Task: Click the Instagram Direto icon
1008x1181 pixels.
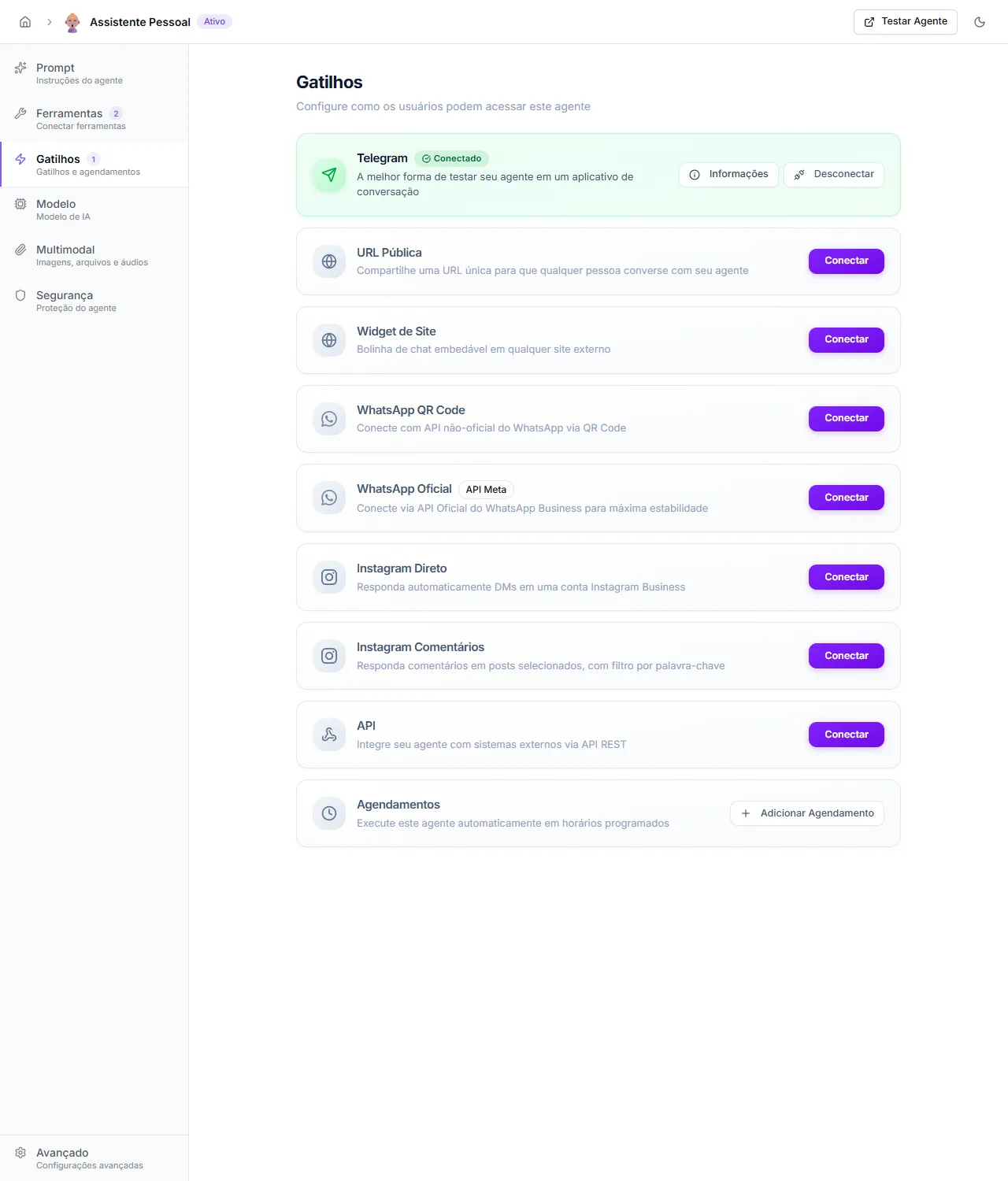Action: (329, 577)
